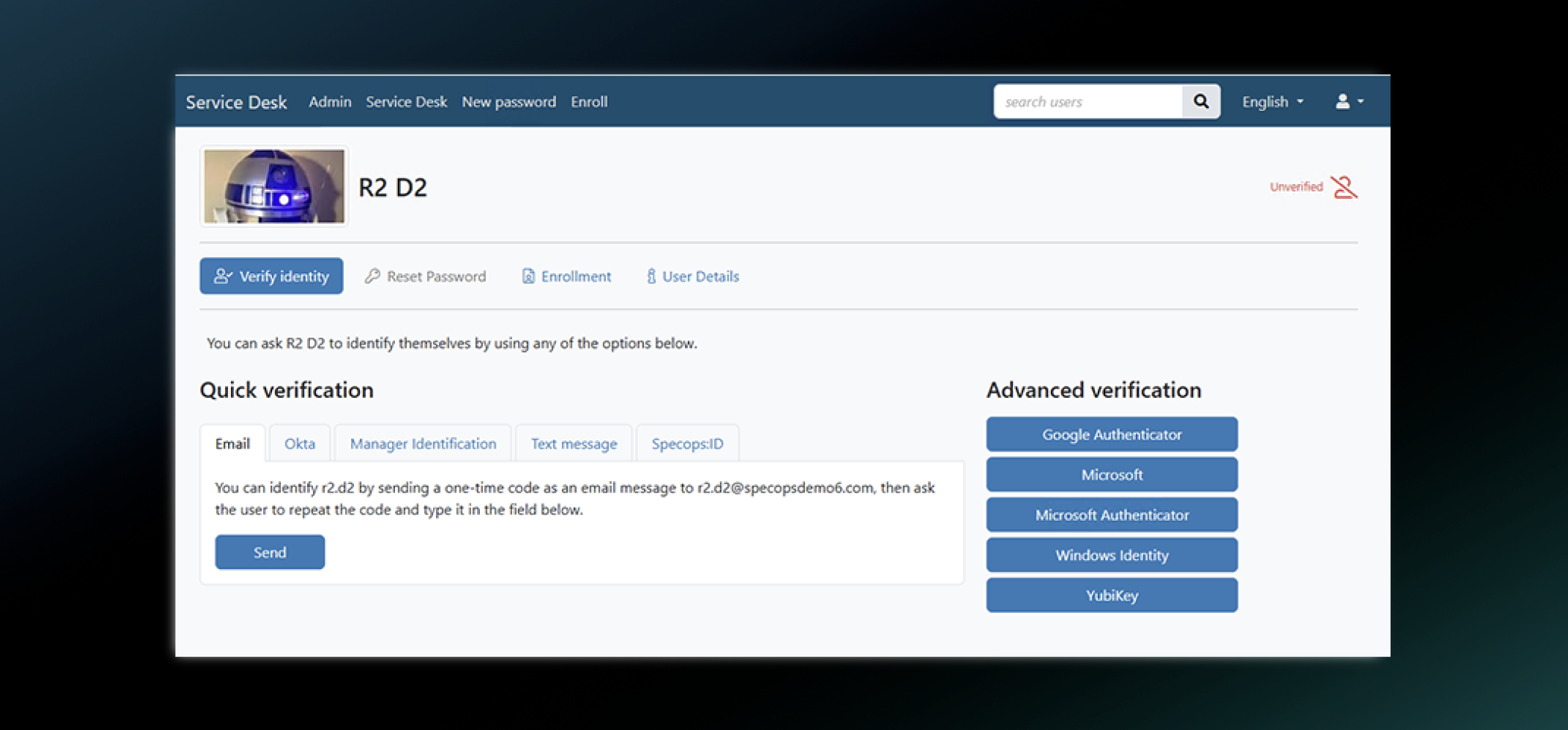The width and height of the screenshot is (1568, 730).
Task: Select the Text message tab
Action: click(574, 444)
